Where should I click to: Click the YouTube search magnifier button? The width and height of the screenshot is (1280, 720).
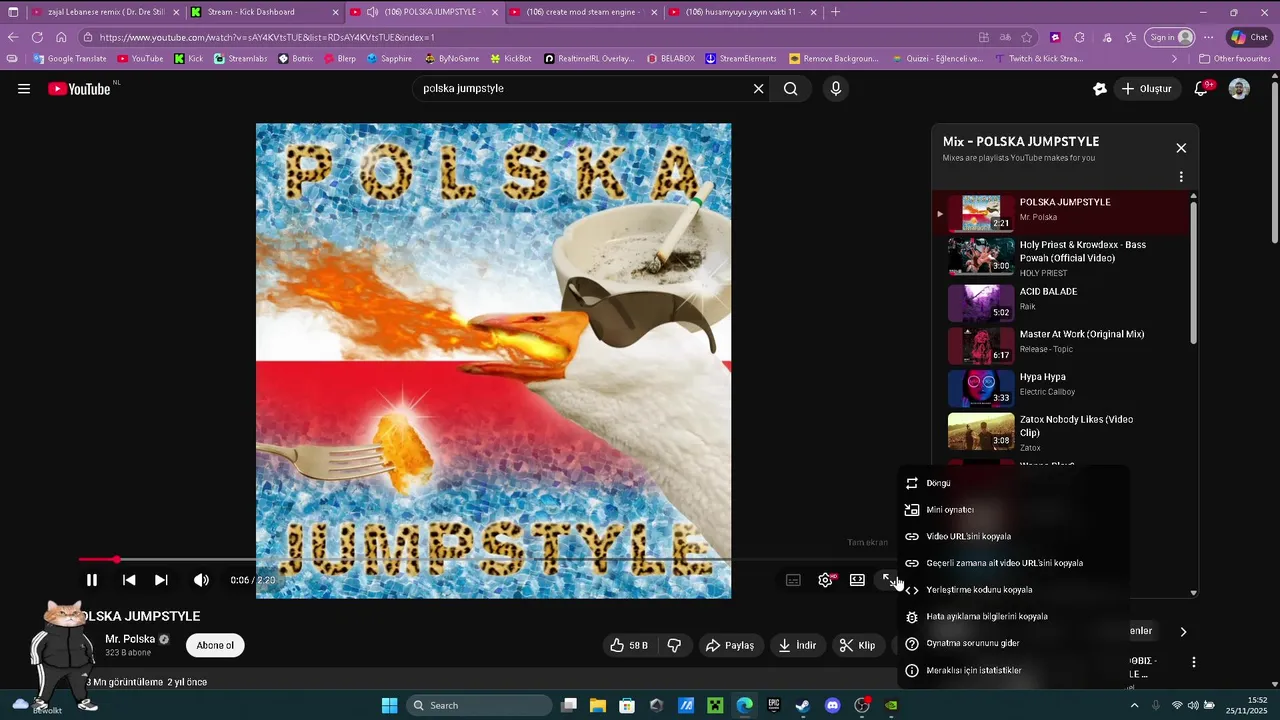790,89
